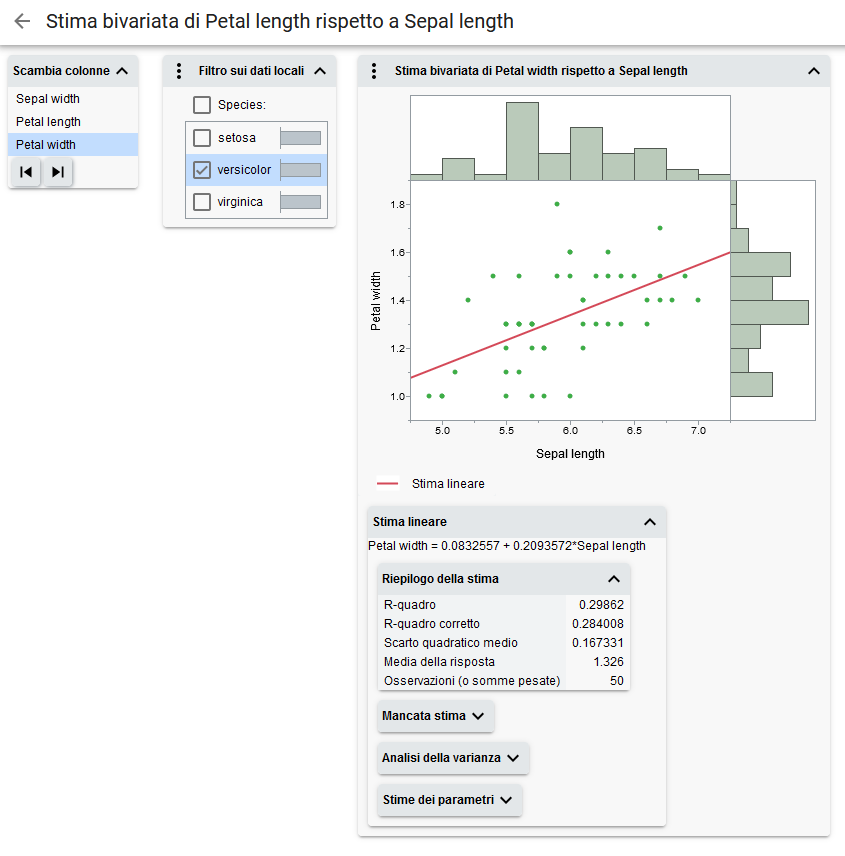Advance to next column with skip-forward button
Viewport: 845px width, 856px height.
pos(58,172)
